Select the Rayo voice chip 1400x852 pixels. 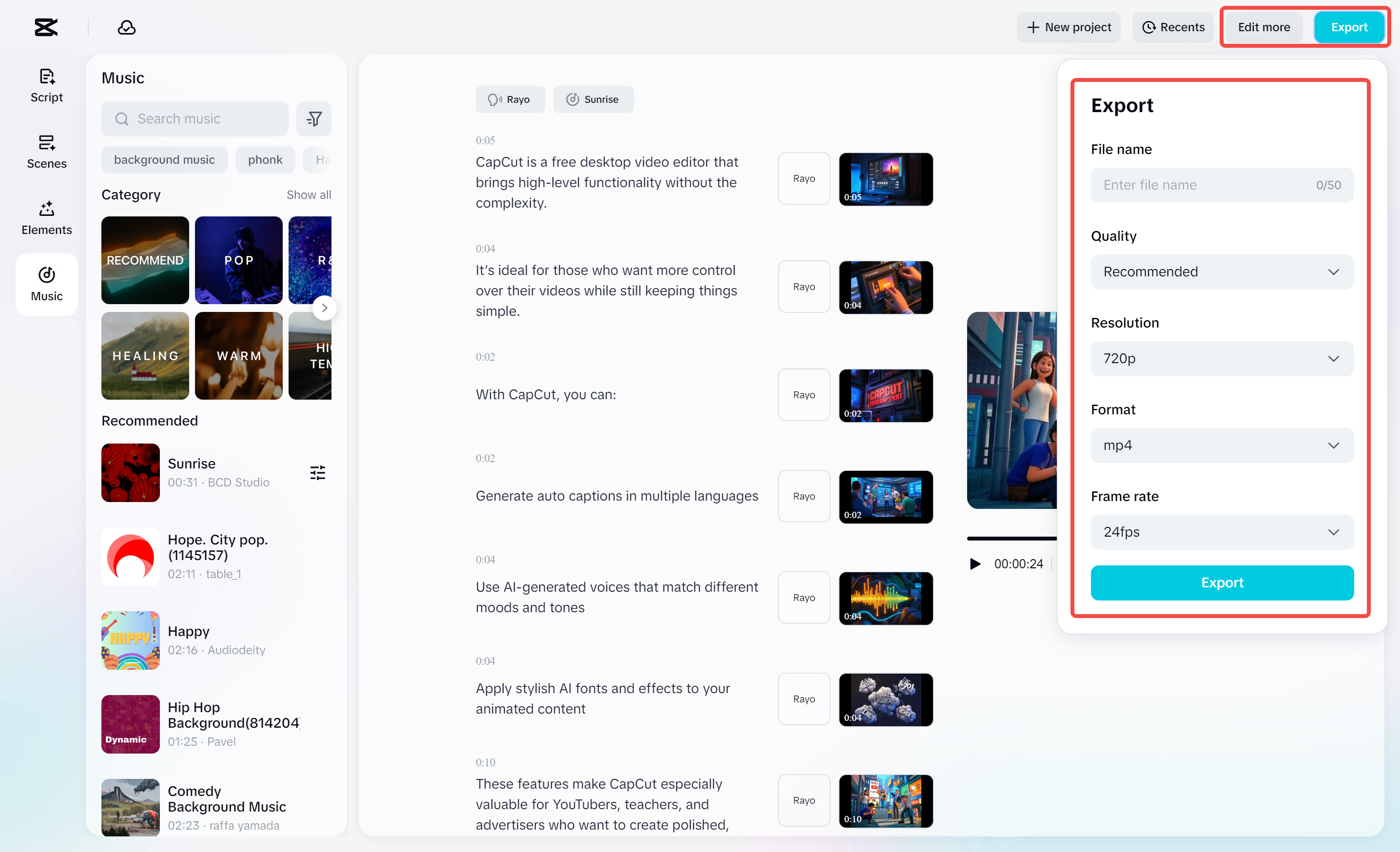510,99
